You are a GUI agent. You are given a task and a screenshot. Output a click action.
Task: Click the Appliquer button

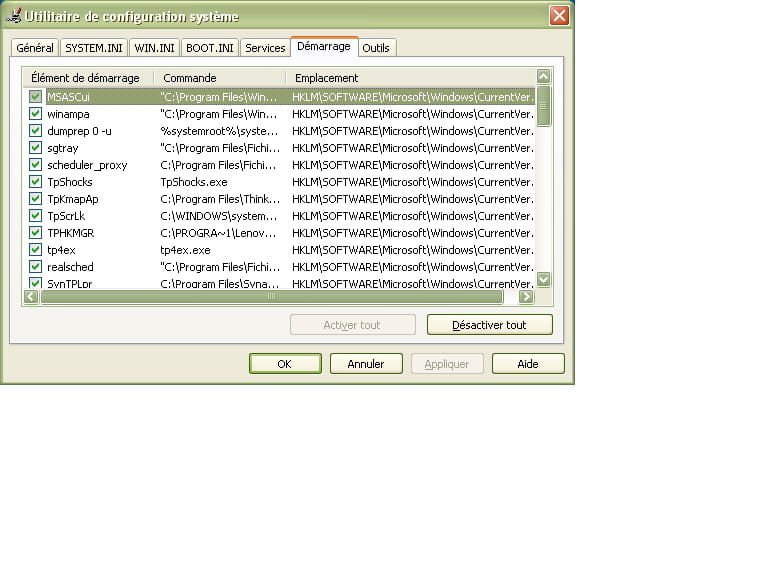pos(447,364)
